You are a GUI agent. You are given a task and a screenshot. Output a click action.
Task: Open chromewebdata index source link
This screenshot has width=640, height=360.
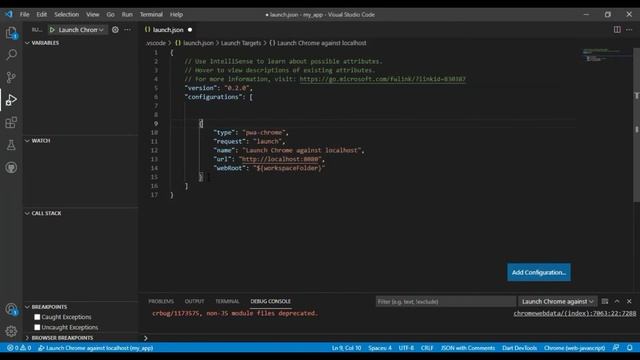click(575, 313)
